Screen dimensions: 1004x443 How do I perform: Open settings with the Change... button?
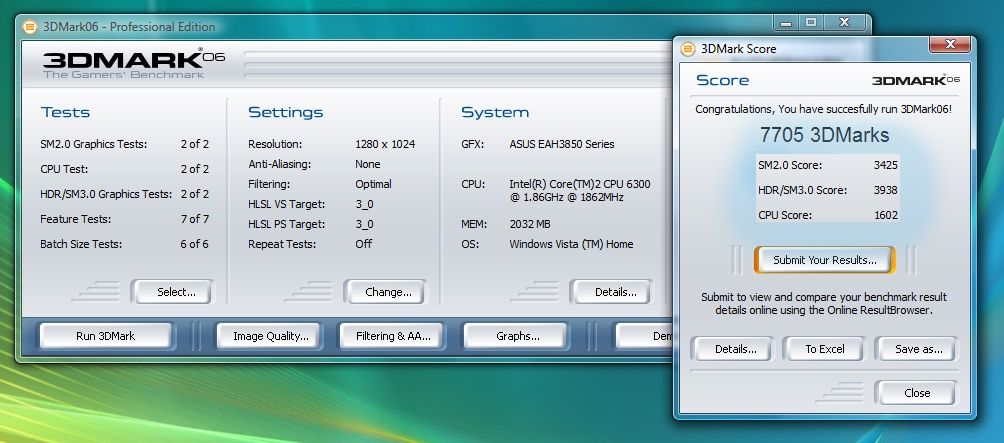click(x=384, y=292)
